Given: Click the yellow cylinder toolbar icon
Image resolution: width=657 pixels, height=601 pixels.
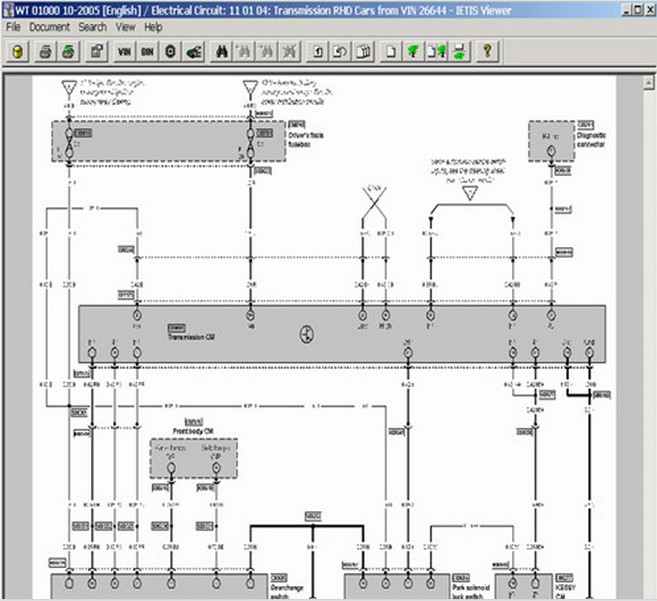Looking at the screenshot, I should [18, 52].
